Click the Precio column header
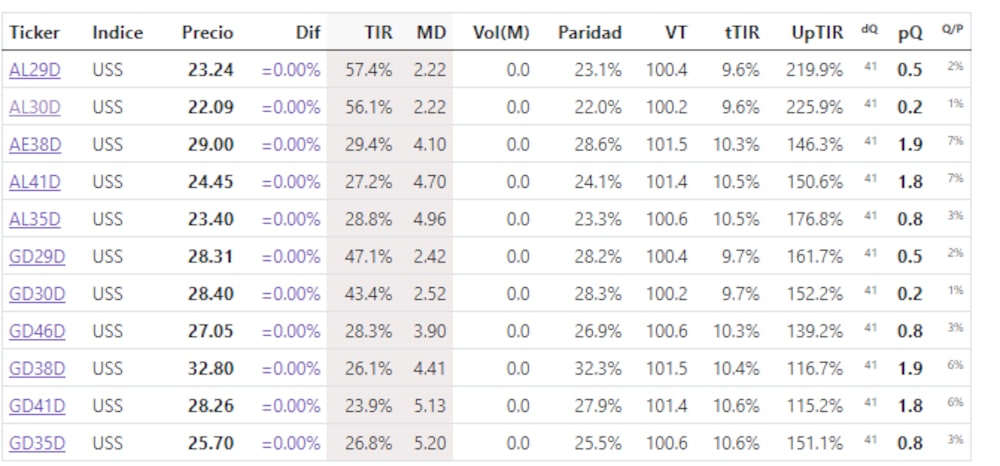This screenshot has width=1000, height=466. tap(207, 33)
